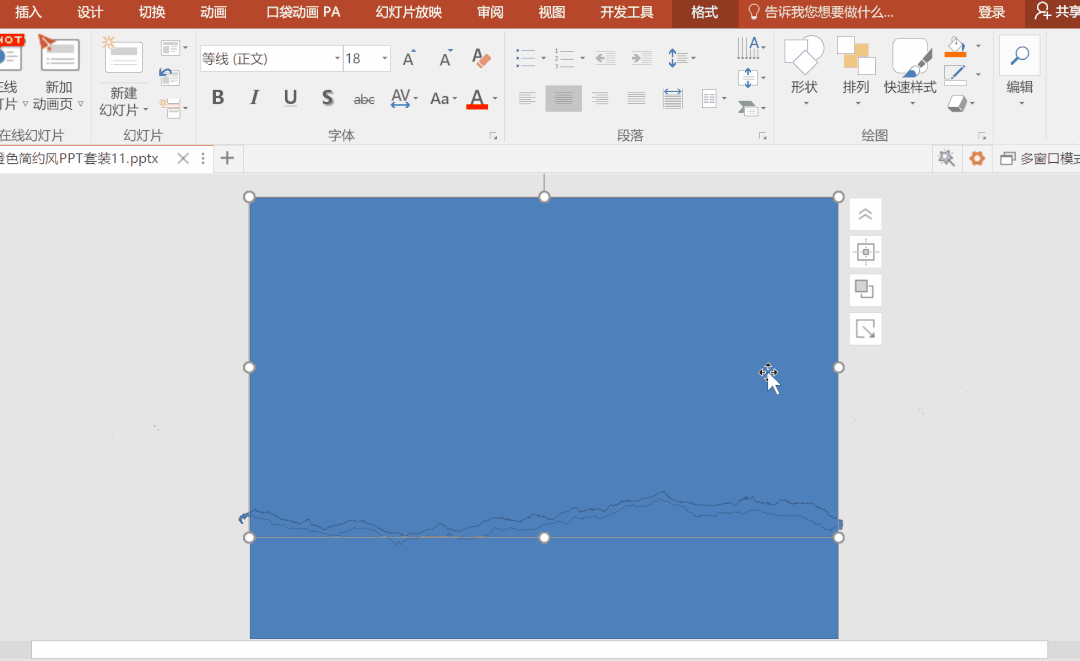Screen dimensions: 1080x661
Task: Close the pptx document tab
Action: 183,158
